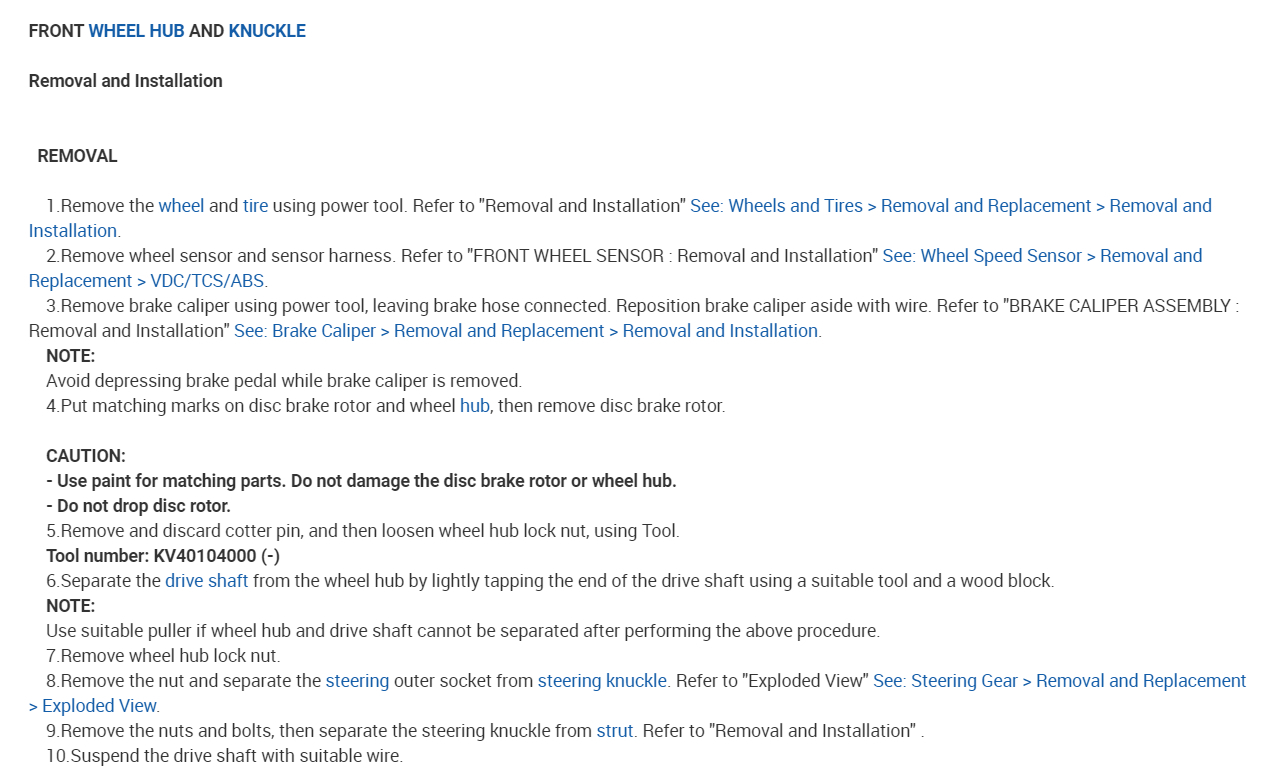Click the 'Avoid depressing brake pedal' note text
Screen dimensions: 1280x775
coord(284,381)
